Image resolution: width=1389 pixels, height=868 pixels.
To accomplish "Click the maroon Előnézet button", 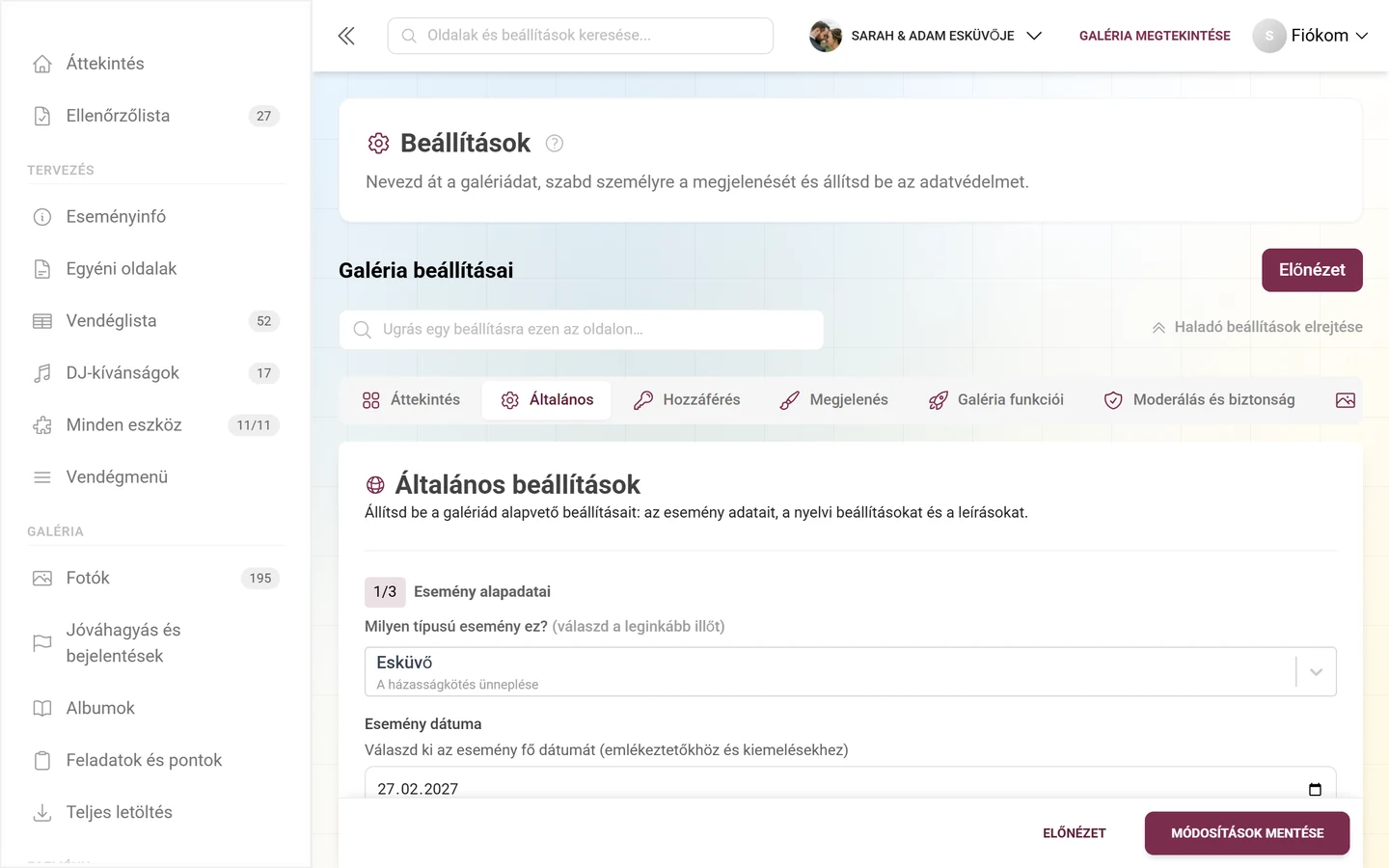I will tap(1312, 270).
